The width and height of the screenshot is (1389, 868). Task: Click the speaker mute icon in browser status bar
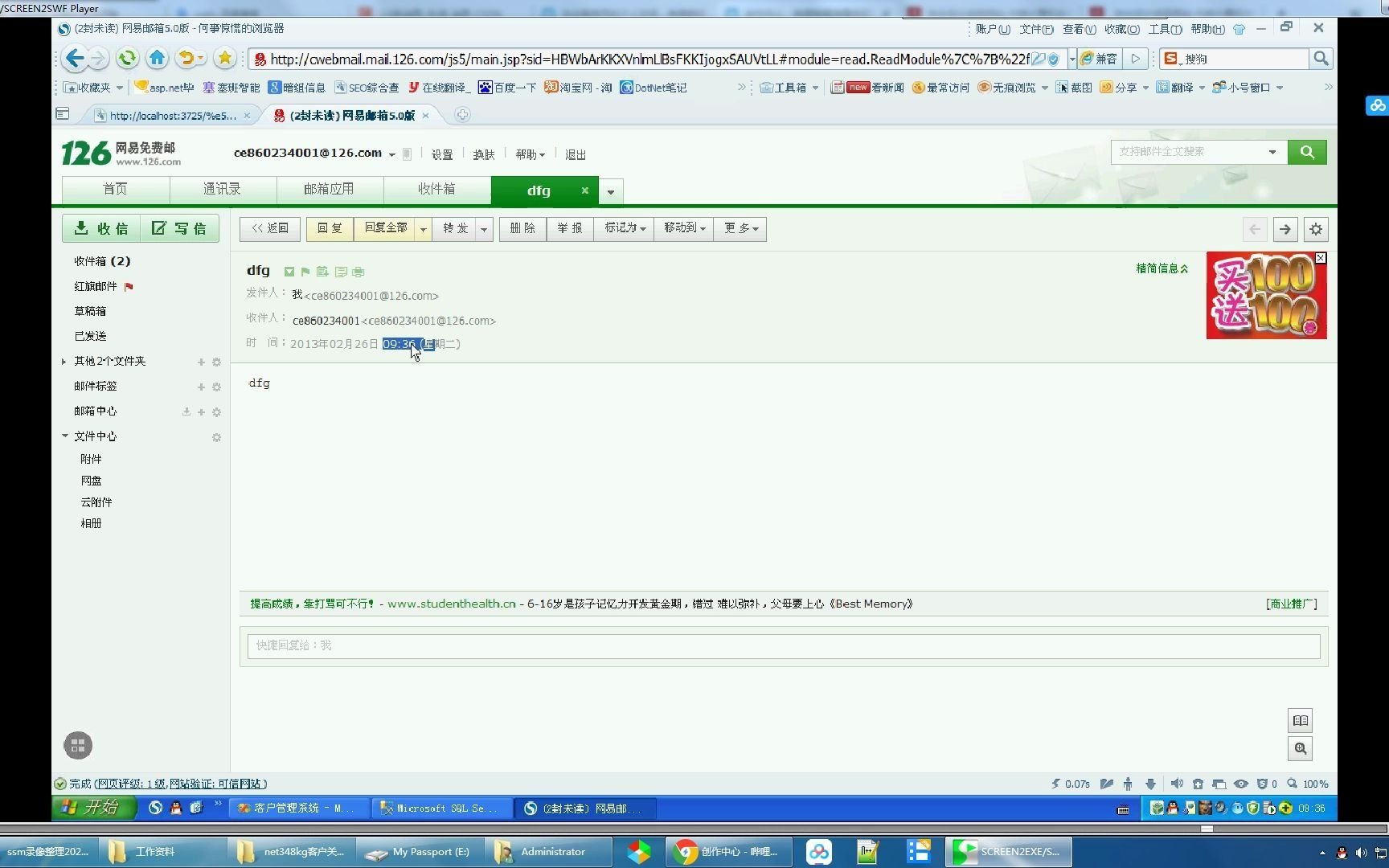[x=1177, y=784]
